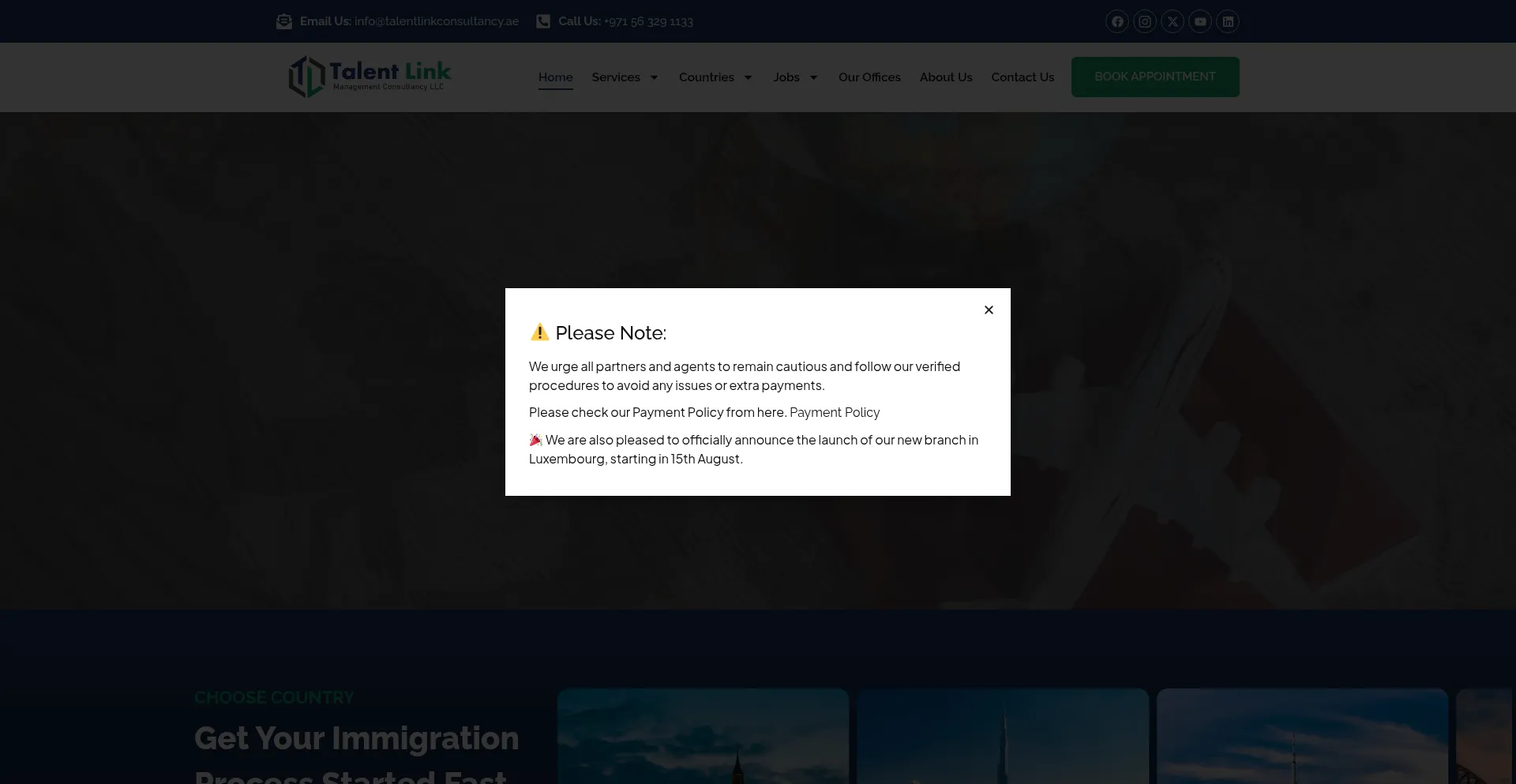Navigate to About Us
The image size is (1516, 784).
(x=945, y=77)
